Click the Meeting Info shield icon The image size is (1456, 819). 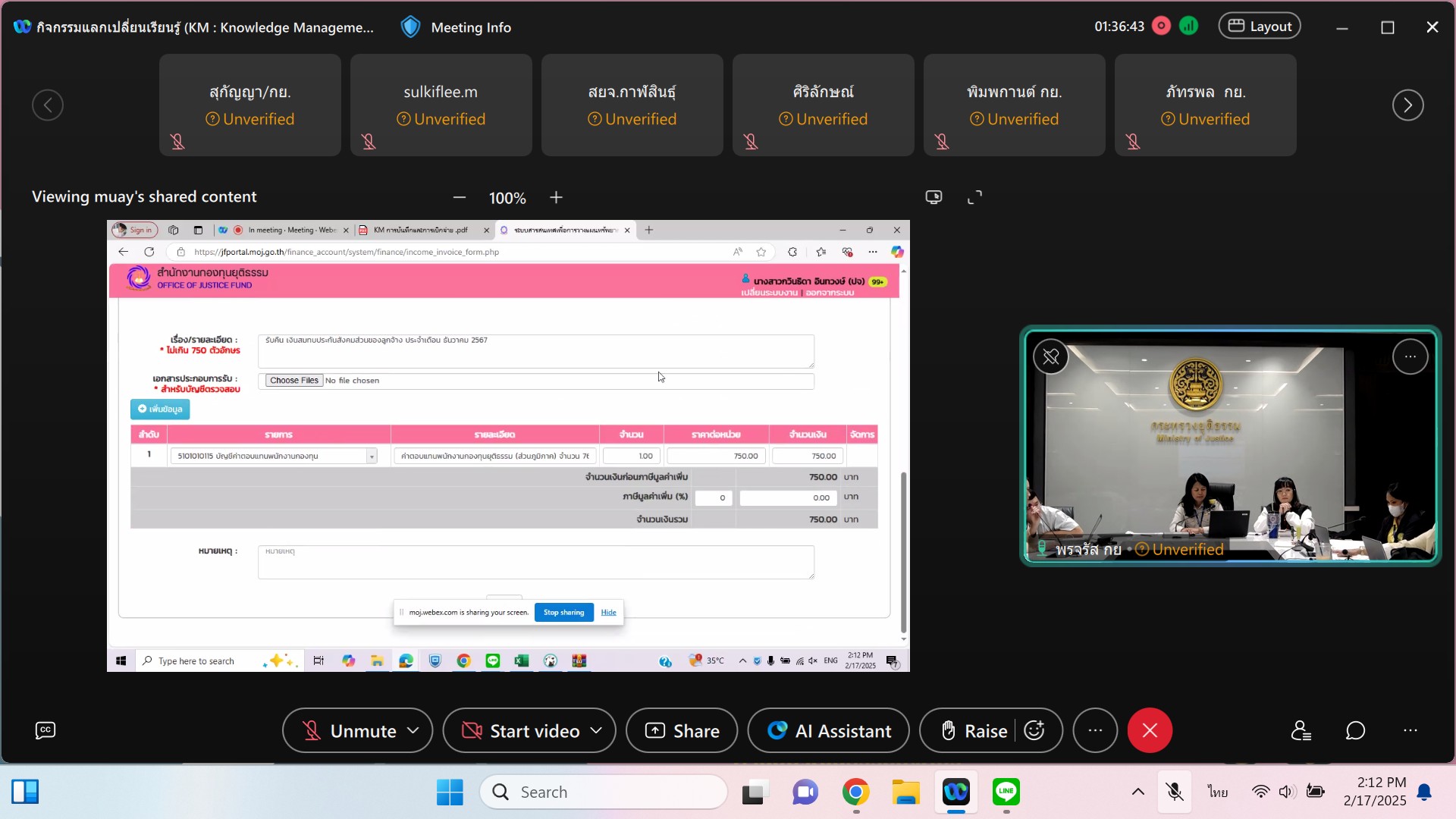(410, 27)
